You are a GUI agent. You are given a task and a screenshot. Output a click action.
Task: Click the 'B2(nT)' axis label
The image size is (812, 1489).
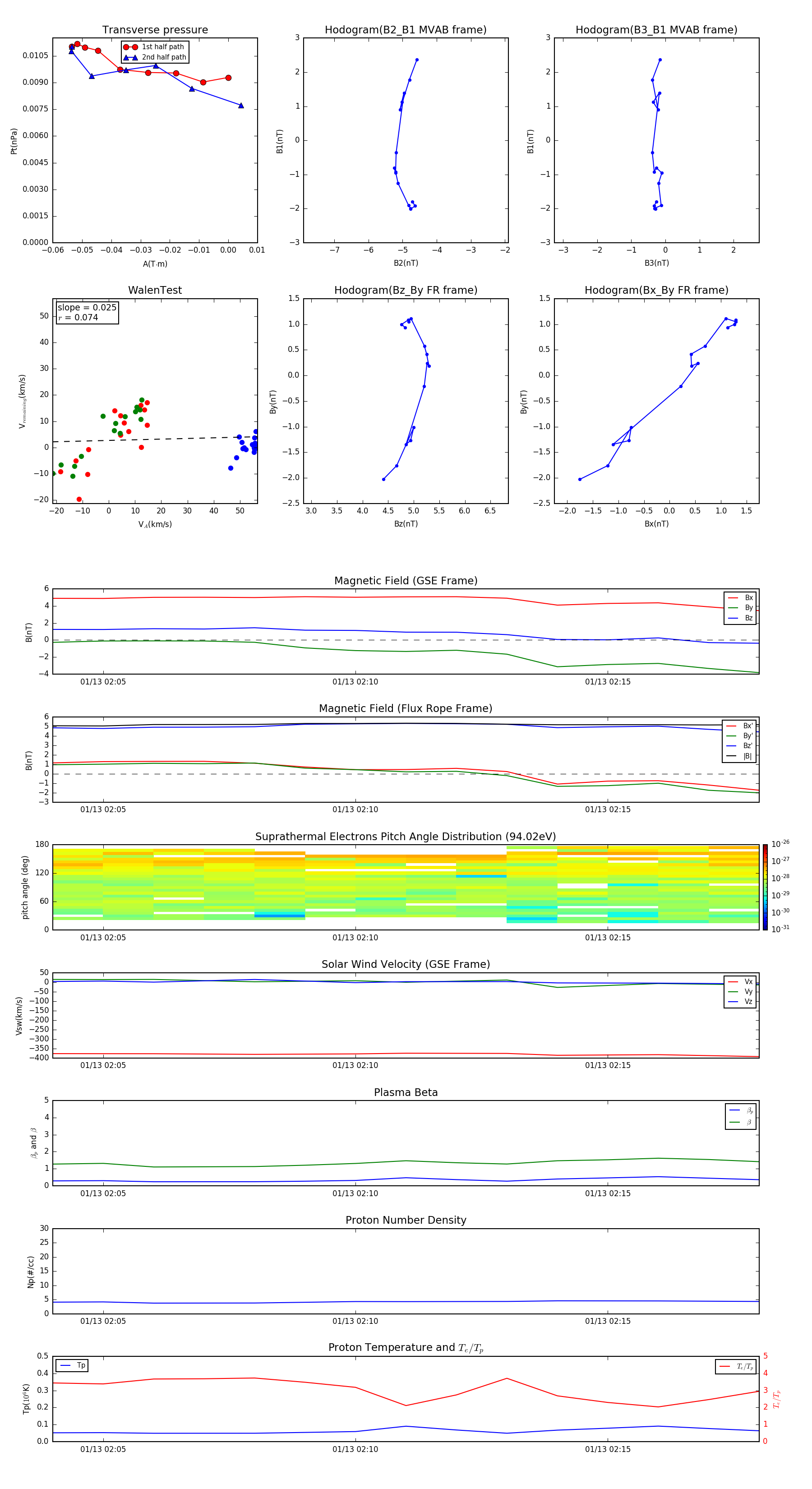pyautogui.click(x=406, y=263)
